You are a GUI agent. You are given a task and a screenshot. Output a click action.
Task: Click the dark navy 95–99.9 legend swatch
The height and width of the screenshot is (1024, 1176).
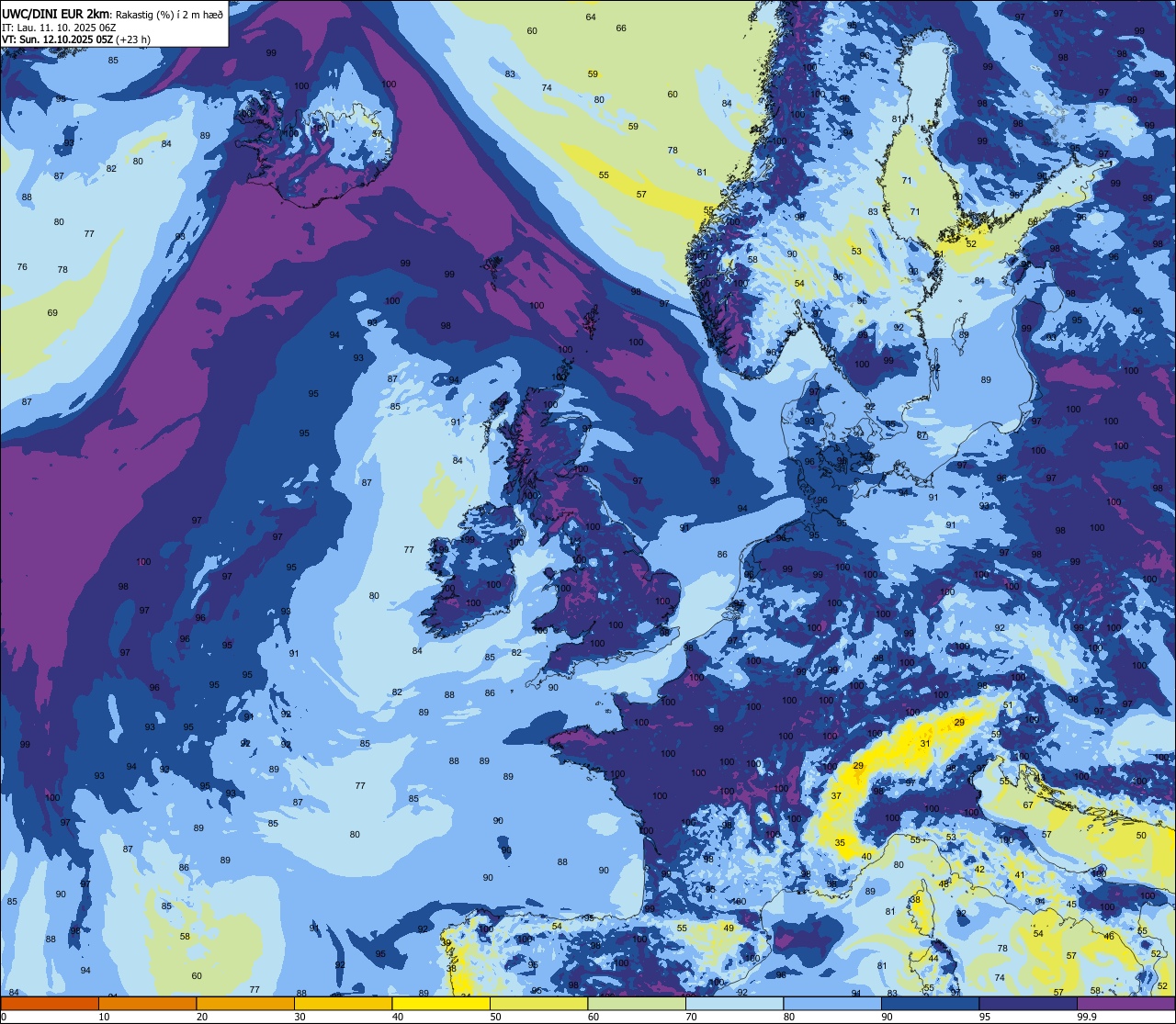pyautogui.click(x=1028, y=1004)
